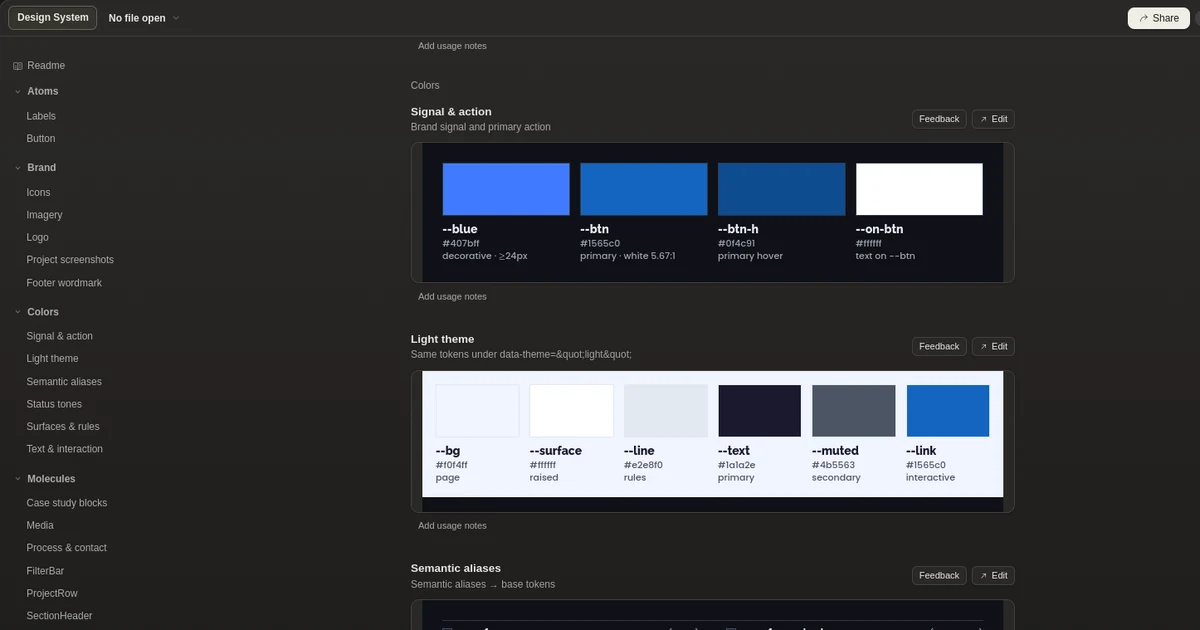Click the --muted gray swatch

pos(854,411)
